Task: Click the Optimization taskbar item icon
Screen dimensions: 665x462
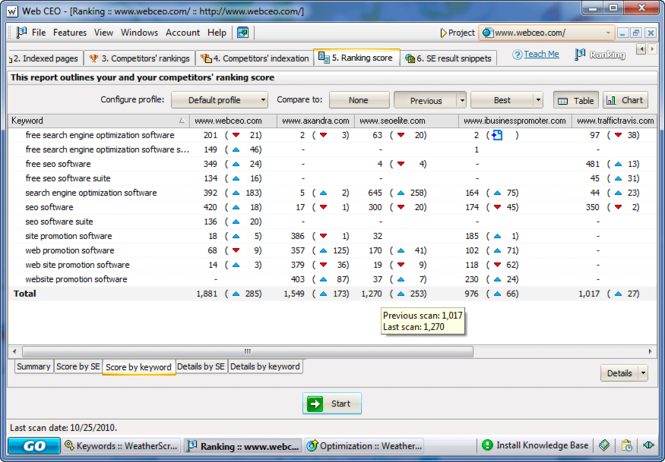Action: tap(312, 445)
